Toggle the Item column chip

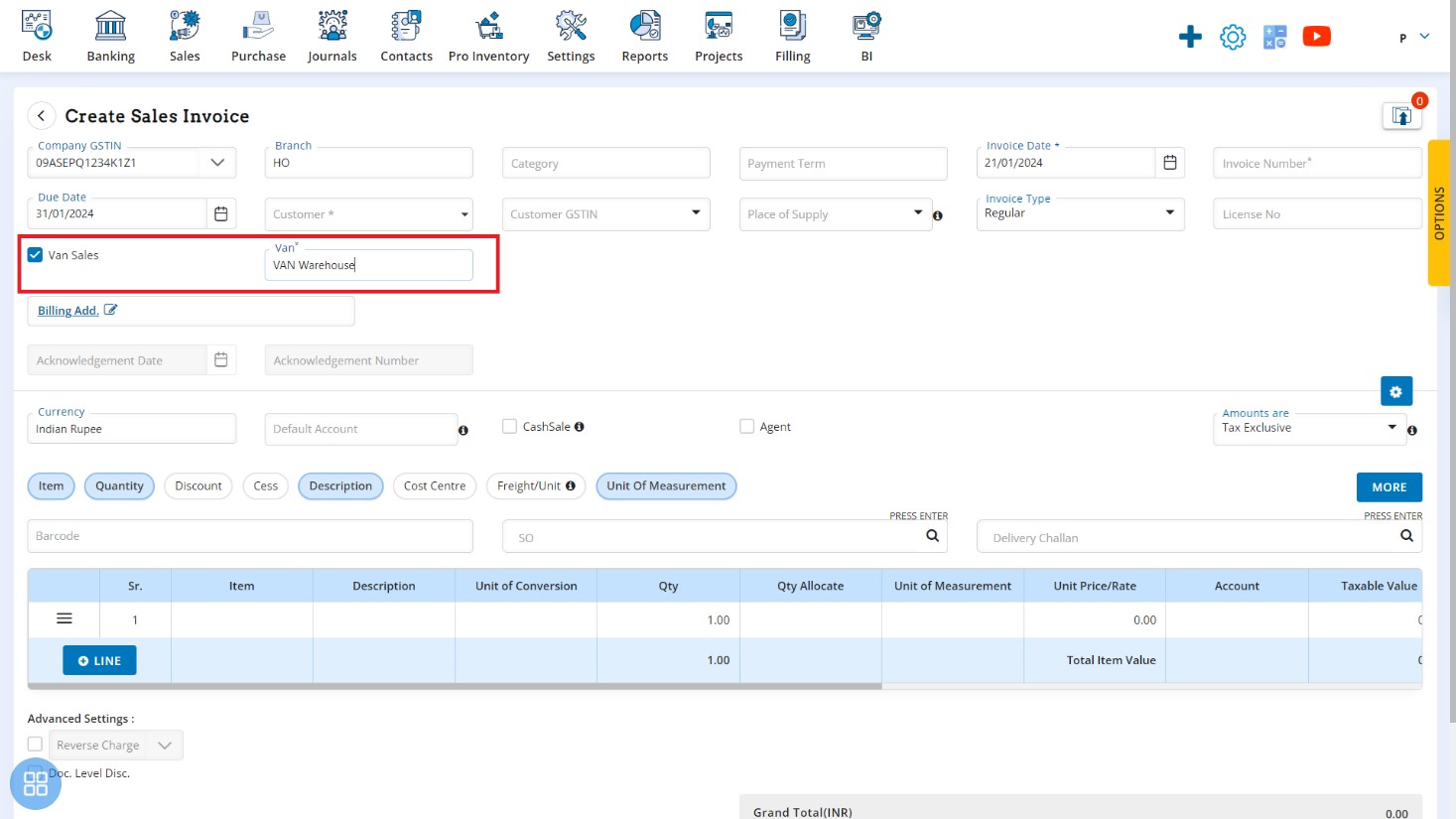(51, 485)
